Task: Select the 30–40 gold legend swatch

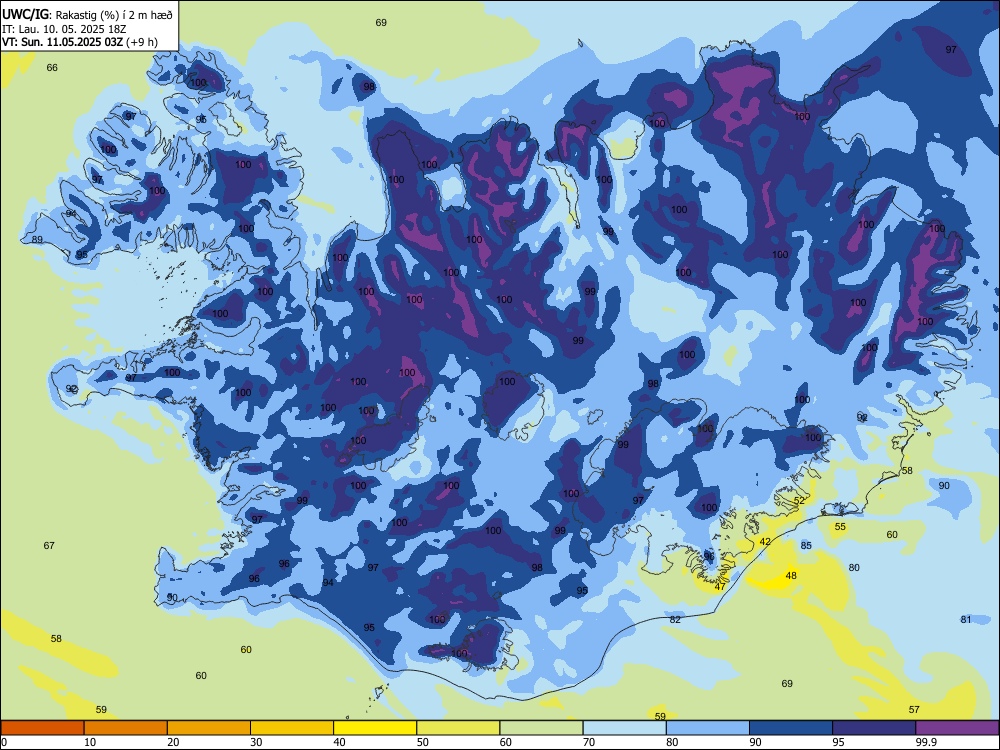Action: point(292,728)
